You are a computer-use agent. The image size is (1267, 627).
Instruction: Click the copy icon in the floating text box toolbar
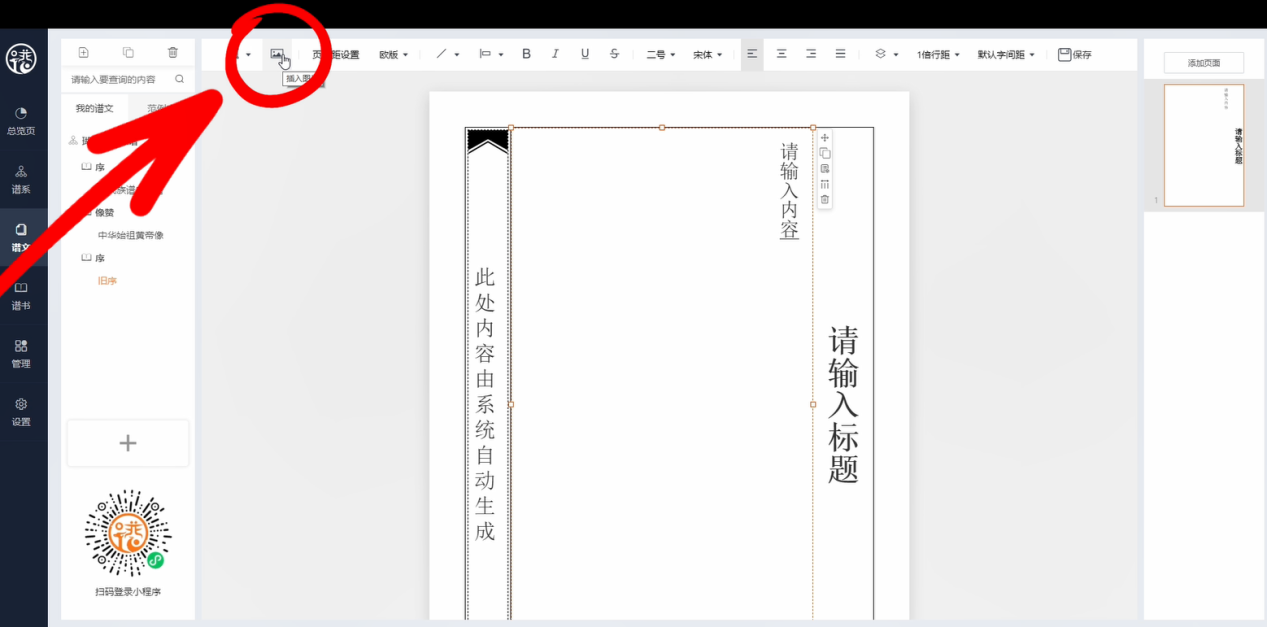(825, 153)
